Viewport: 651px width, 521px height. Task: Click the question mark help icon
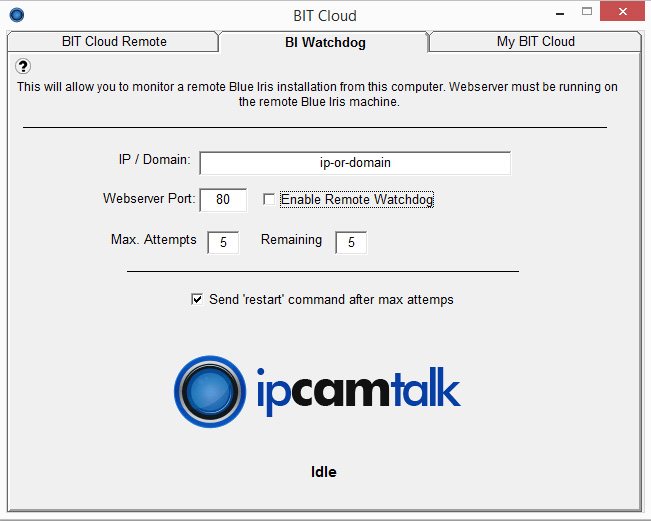click(x=24, y=66)
